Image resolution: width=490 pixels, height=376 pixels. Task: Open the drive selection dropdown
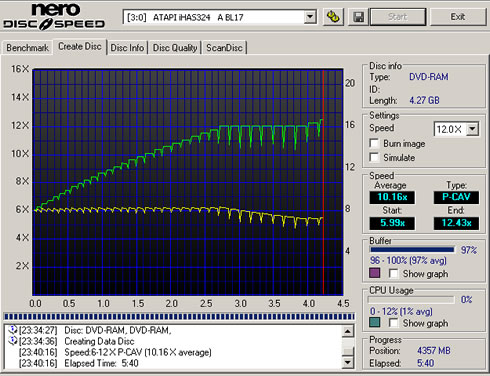point(310,17)
